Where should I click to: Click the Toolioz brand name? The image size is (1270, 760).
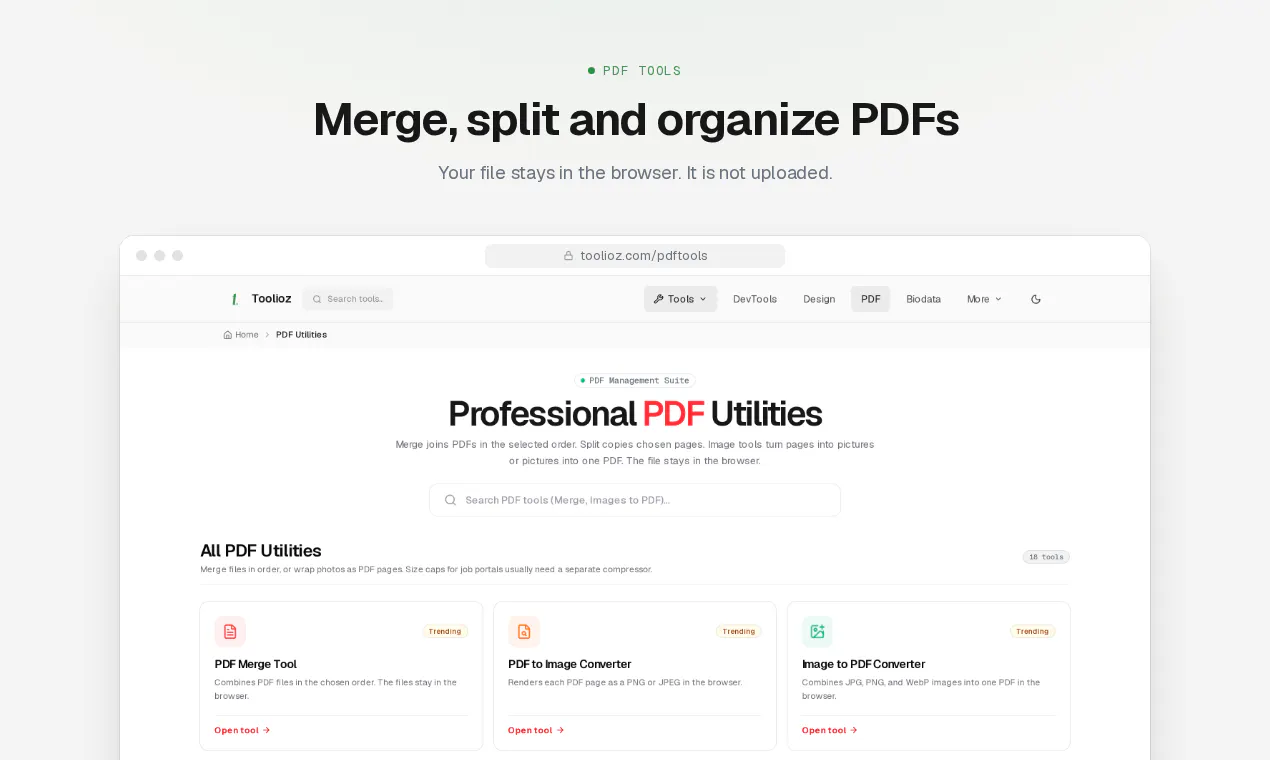(x=272, y=299)
